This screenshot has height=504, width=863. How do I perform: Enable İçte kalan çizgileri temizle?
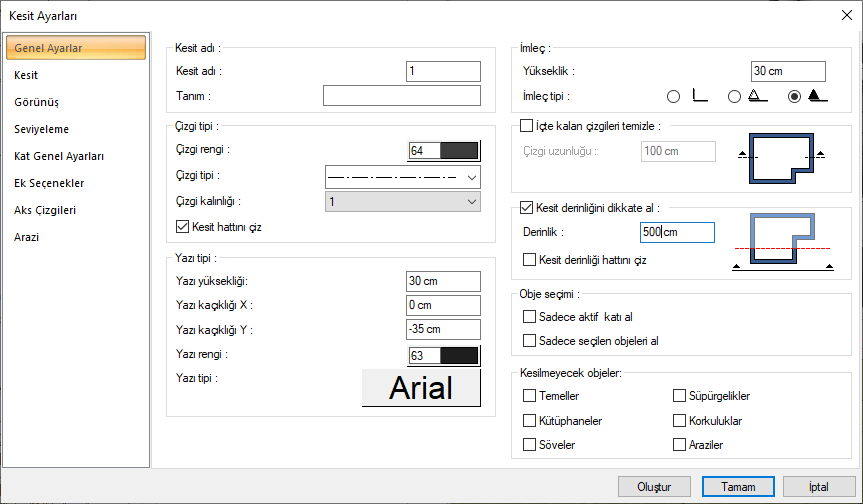click(x=527, y=126)
